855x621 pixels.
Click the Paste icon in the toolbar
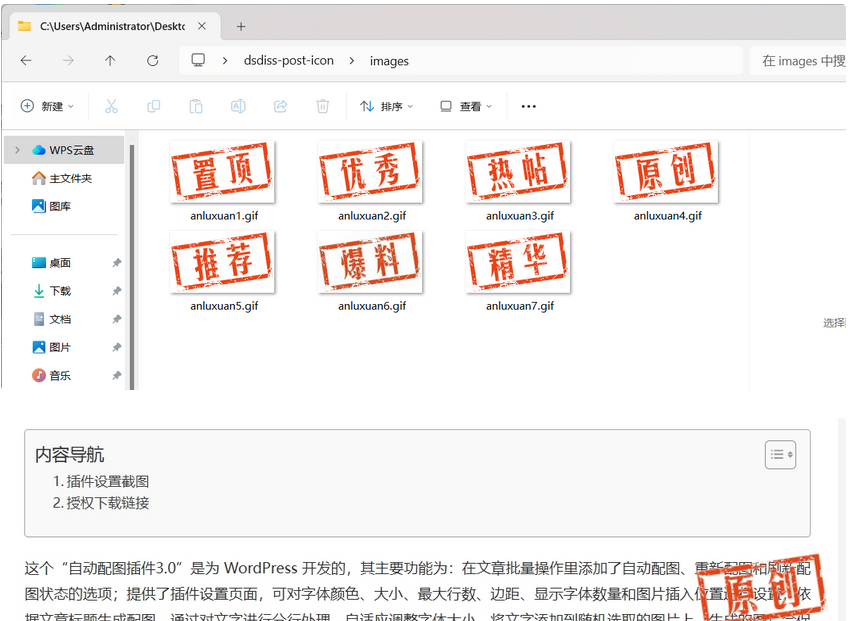(x=195, y=106)
